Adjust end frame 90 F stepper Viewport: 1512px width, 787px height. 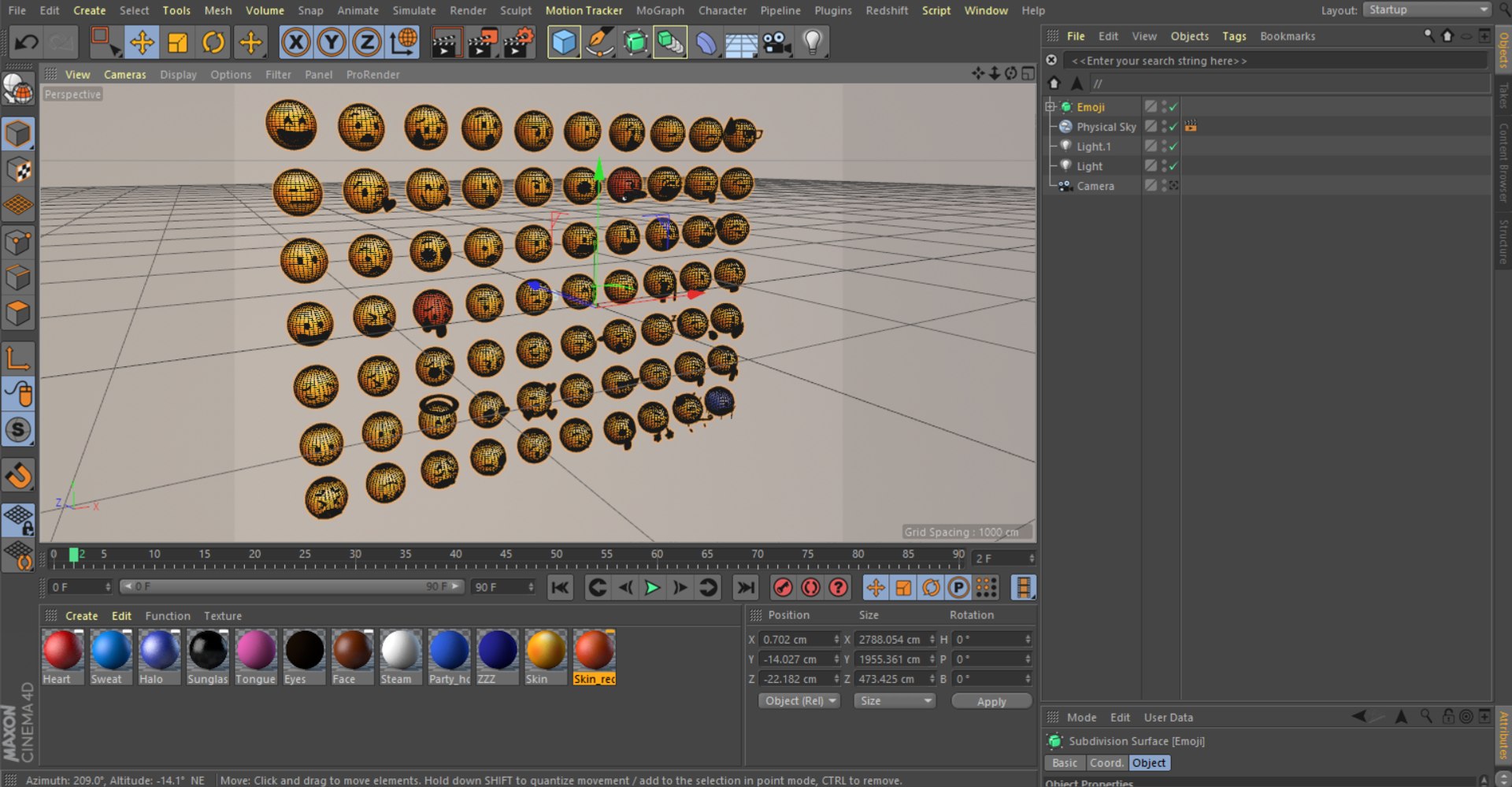point(531,588)
